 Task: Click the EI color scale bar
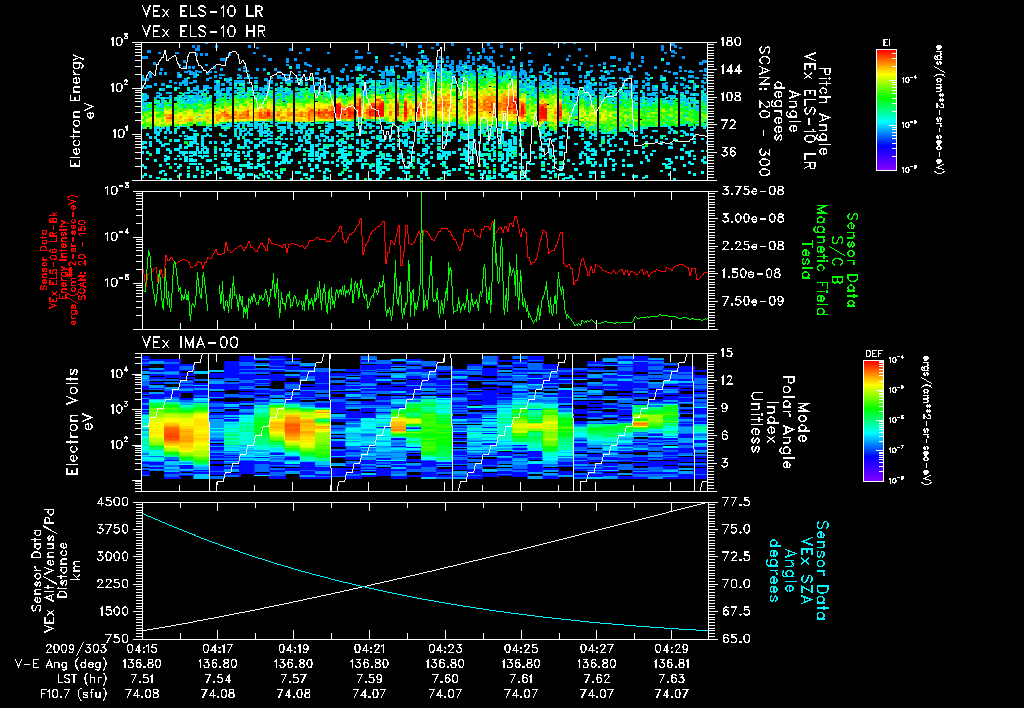tap(886, 109)
